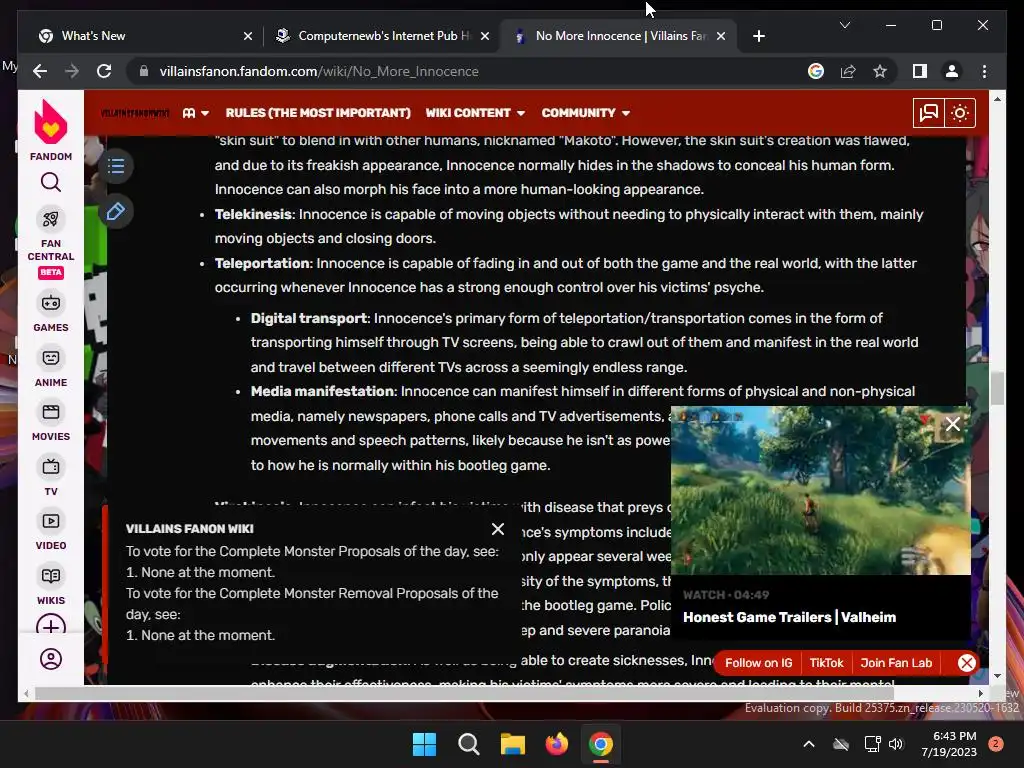Expand the COMMUNITY dropdown
This screenshot has height=768, width=1024.
586,113
